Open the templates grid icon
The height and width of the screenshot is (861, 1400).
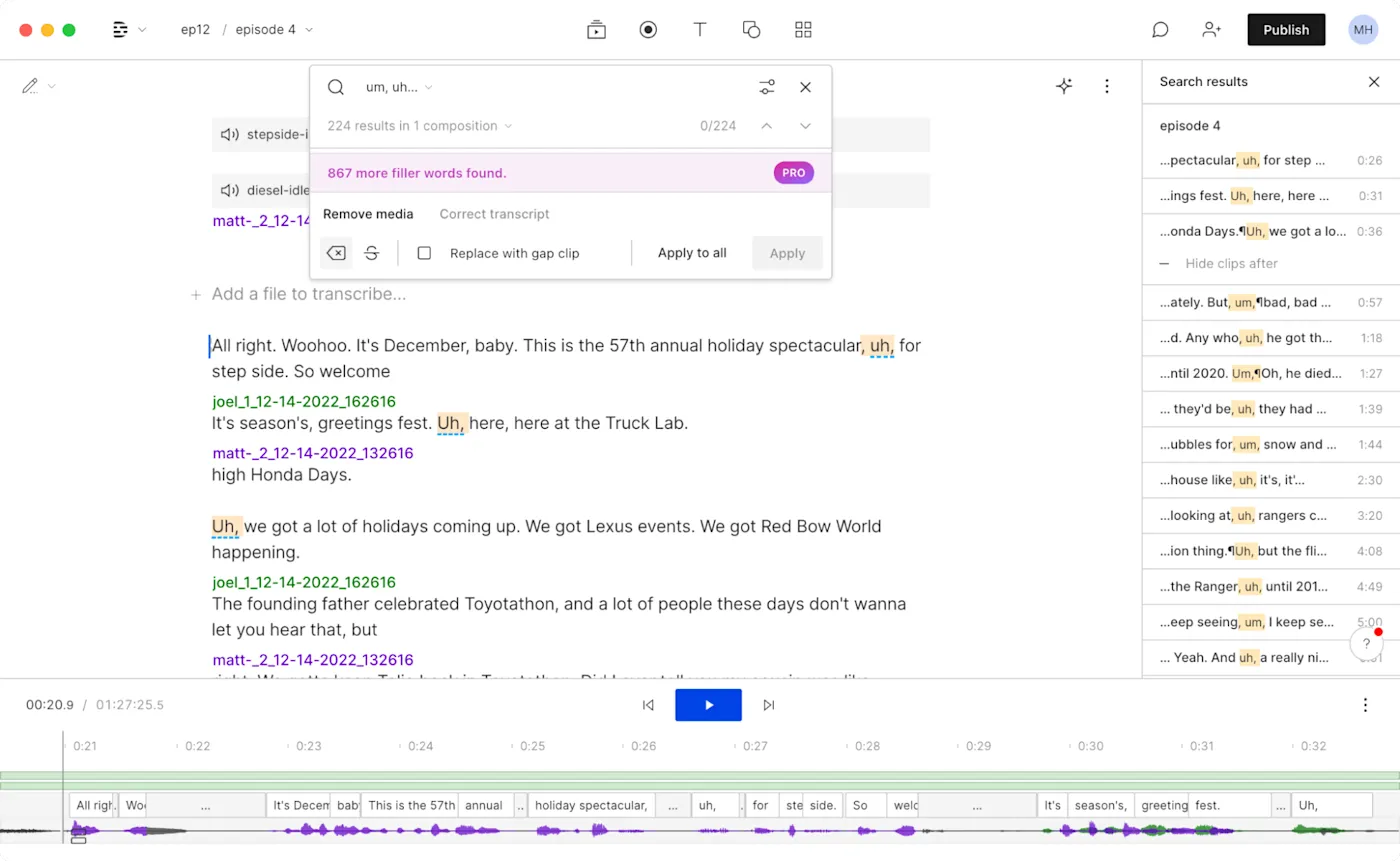coord(803,30)
